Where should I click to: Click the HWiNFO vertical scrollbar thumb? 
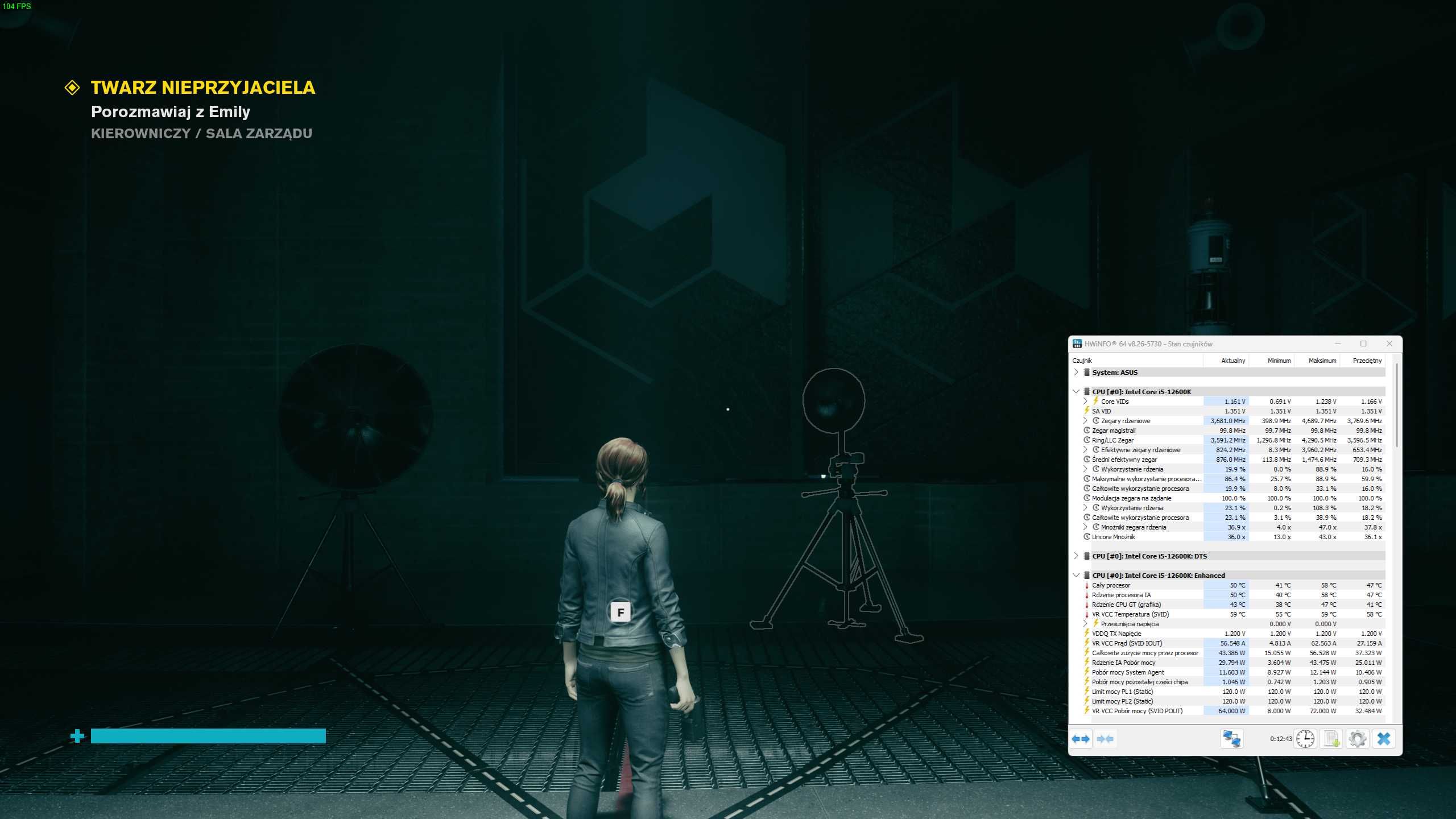(x=1396, y=405)
